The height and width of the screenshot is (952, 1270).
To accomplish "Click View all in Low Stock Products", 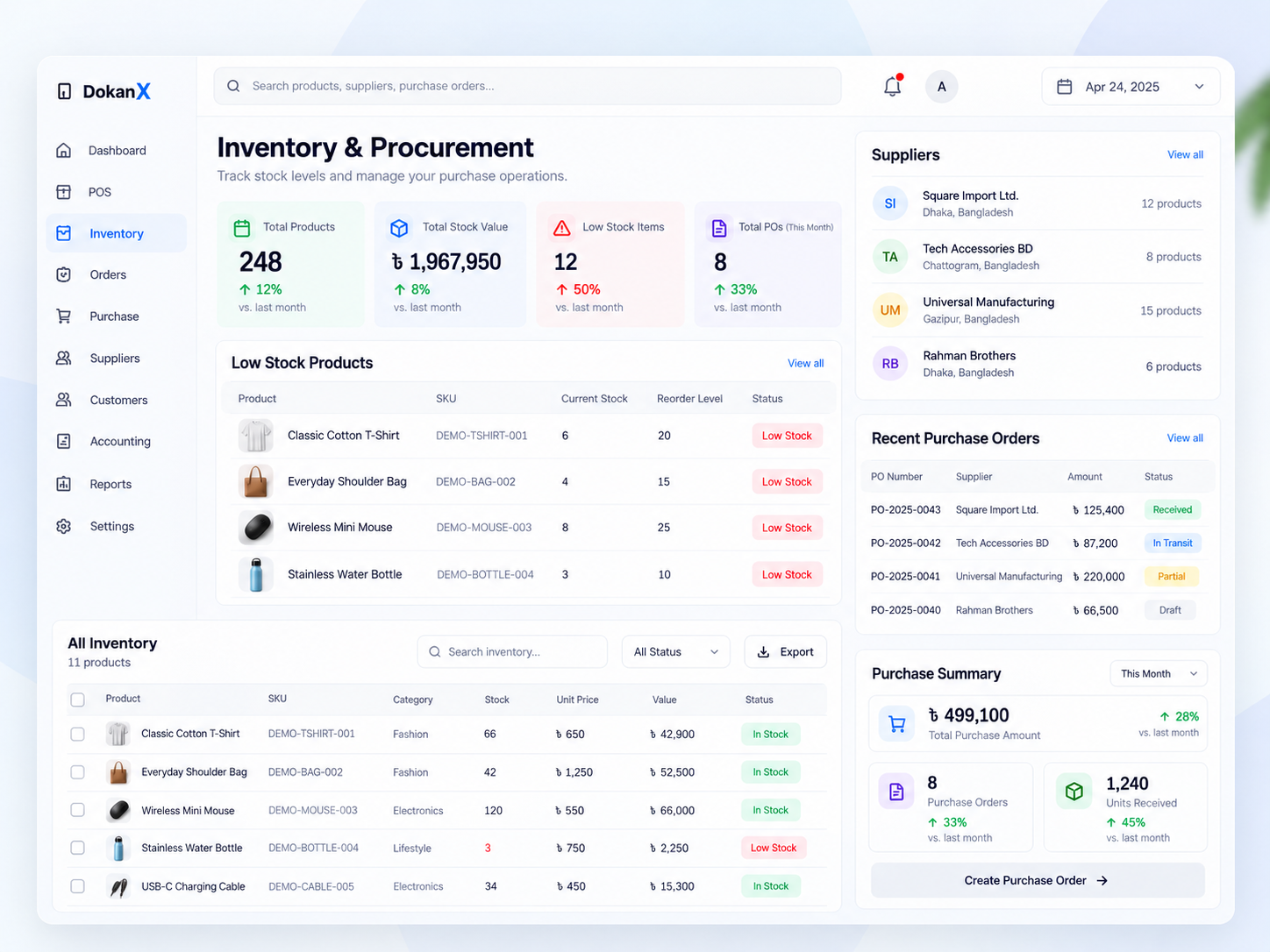I will tap(805, 363).
